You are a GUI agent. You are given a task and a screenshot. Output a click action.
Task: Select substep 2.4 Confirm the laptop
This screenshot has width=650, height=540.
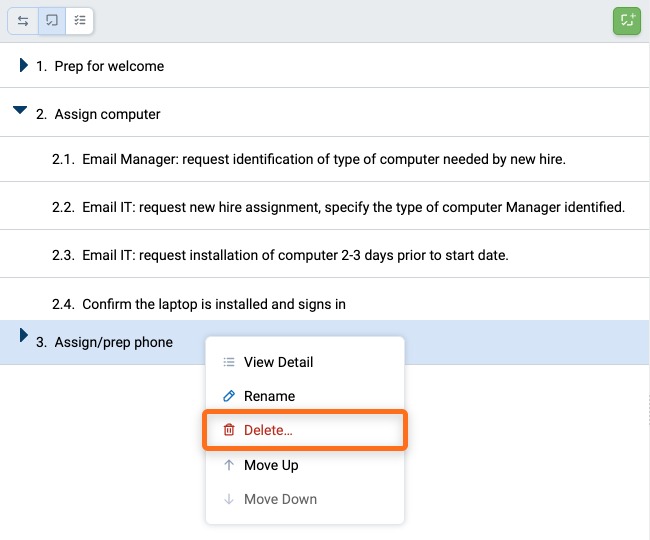[324, 299]
